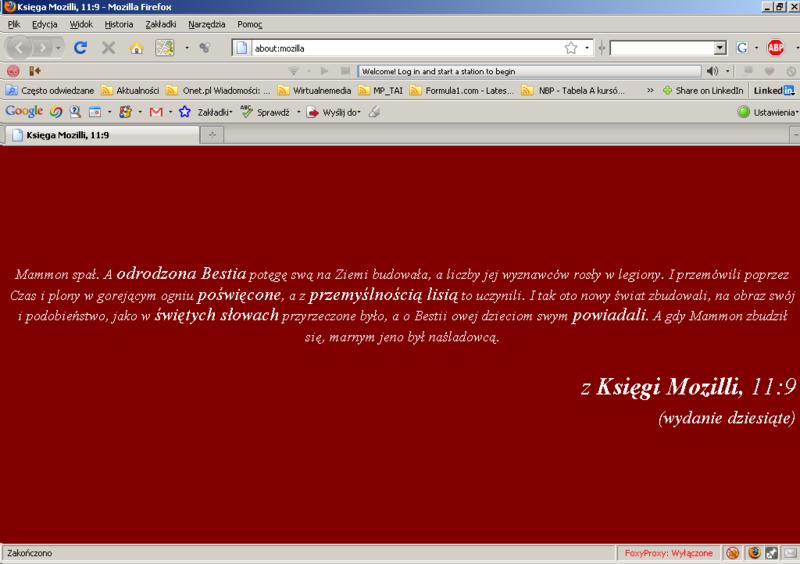Open Gmail icon in Google toolbar
800x564 pixels.
(155, 112)
